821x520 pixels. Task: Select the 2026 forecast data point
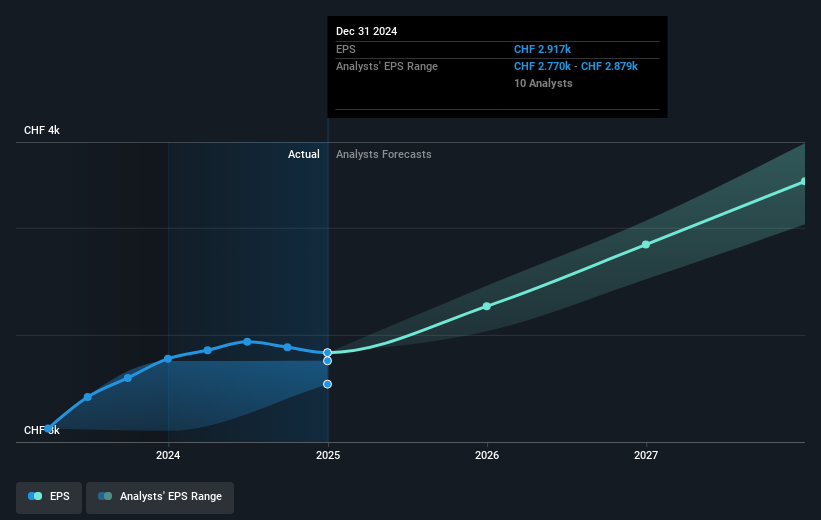(x=486, y=306)
